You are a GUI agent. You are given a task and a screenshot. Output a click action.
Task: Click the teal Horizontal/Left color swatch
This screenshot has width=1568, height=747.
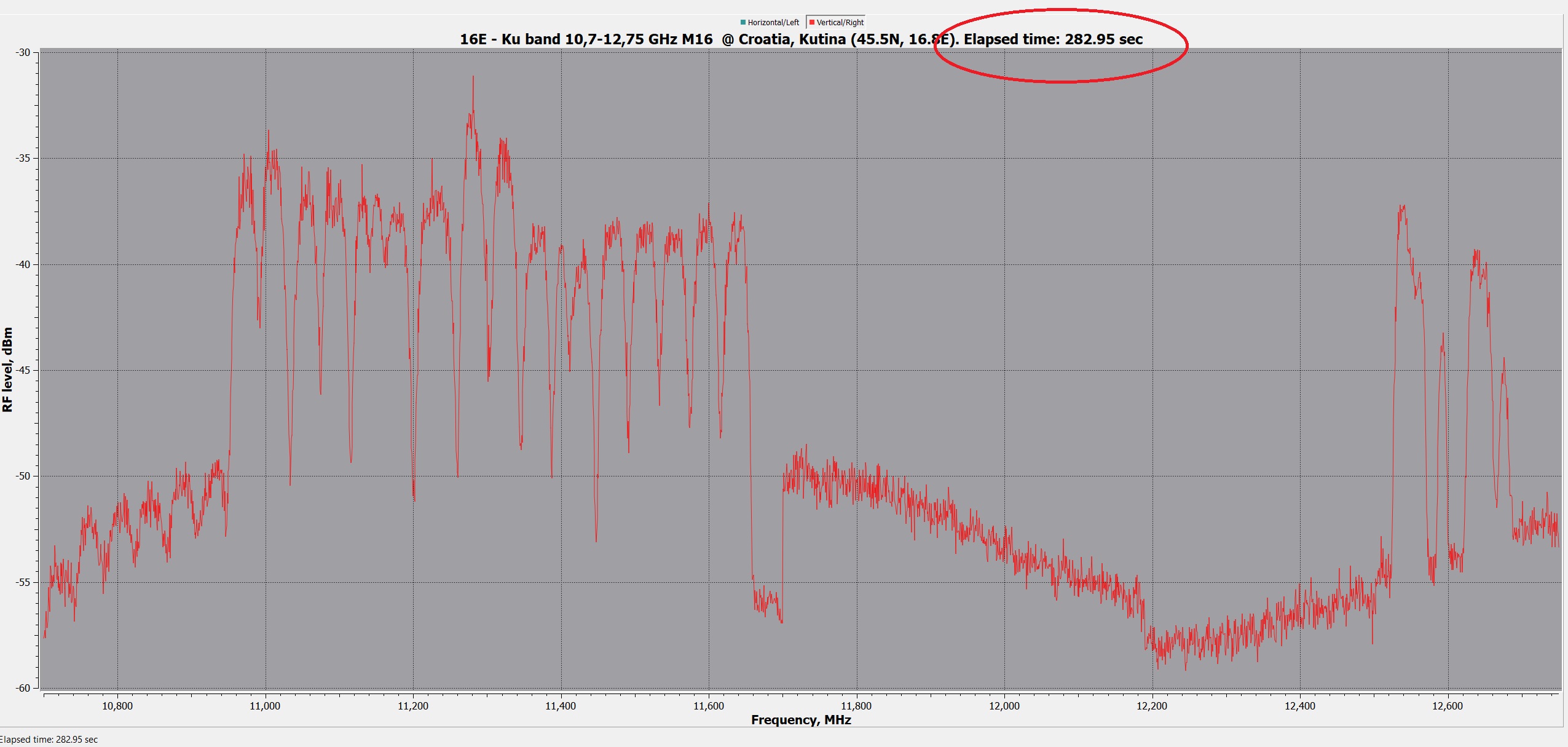click(743, 22)
